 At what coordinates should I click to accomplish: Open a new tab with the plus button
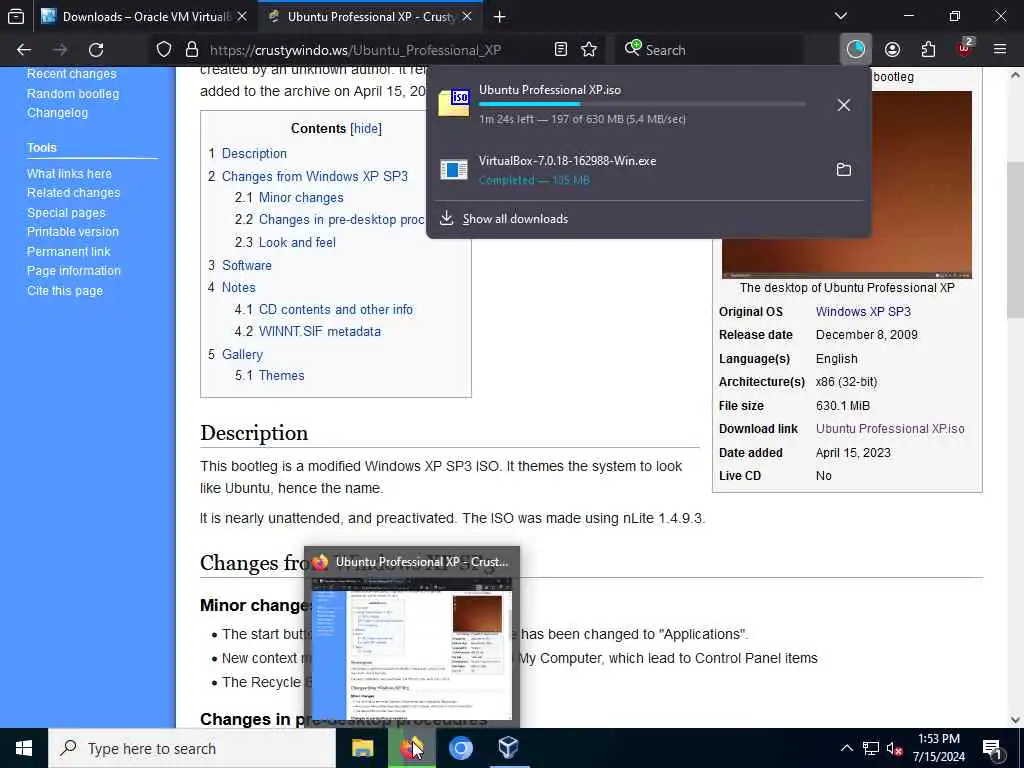[x=500, y=16]
